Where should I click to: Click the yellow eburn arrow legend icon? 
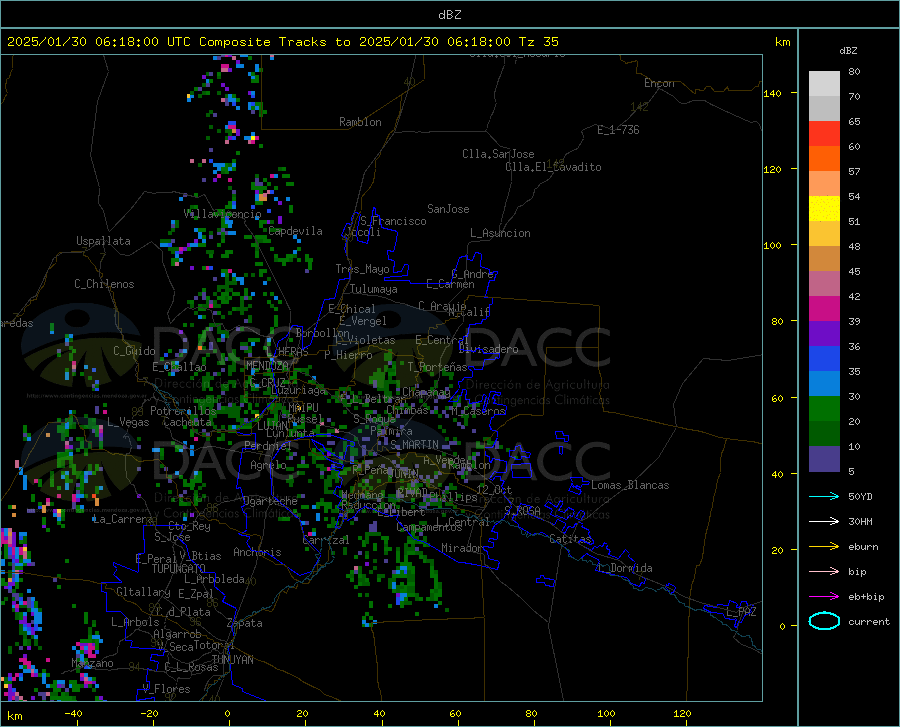[x=824, y=546]
